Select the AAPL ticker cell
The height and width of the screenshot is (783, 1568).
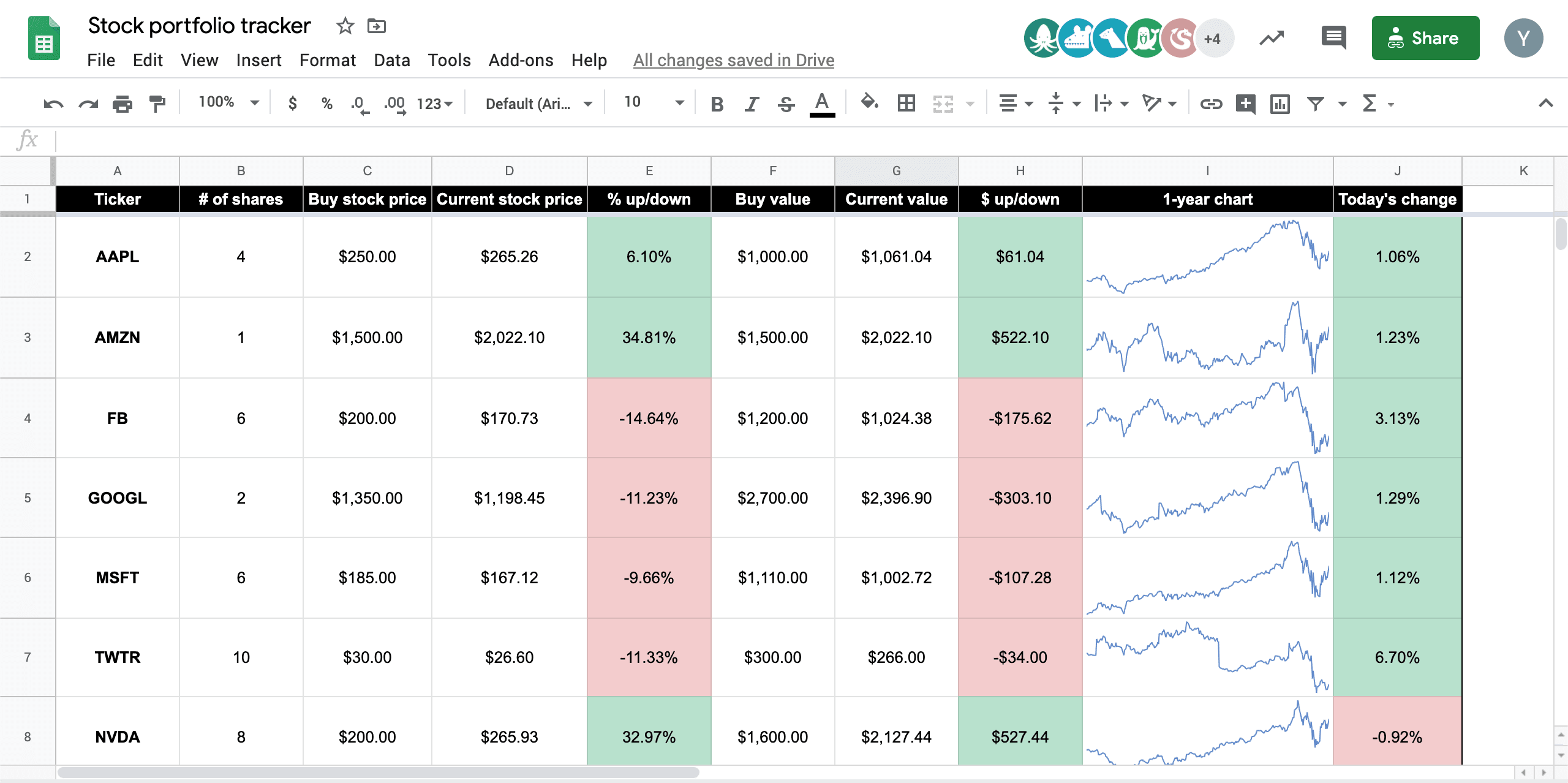click(118, 257)
